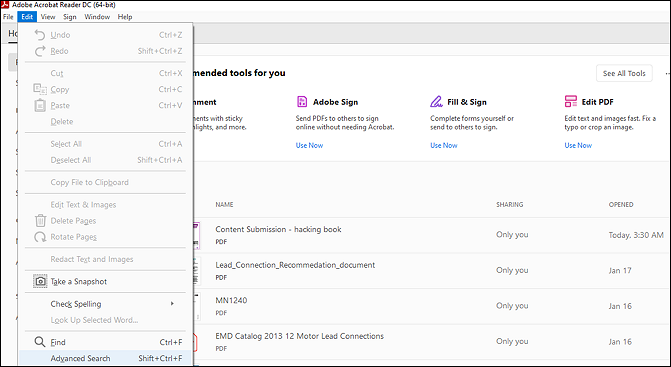The height and width of the screenshot is (367, 671).
Task: Click Only you sharing for MN1240
Action: 512,306
